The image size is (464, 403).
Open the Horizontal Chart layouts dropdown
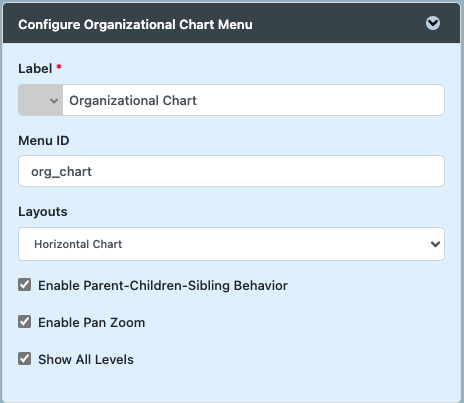tap(231, 244)
